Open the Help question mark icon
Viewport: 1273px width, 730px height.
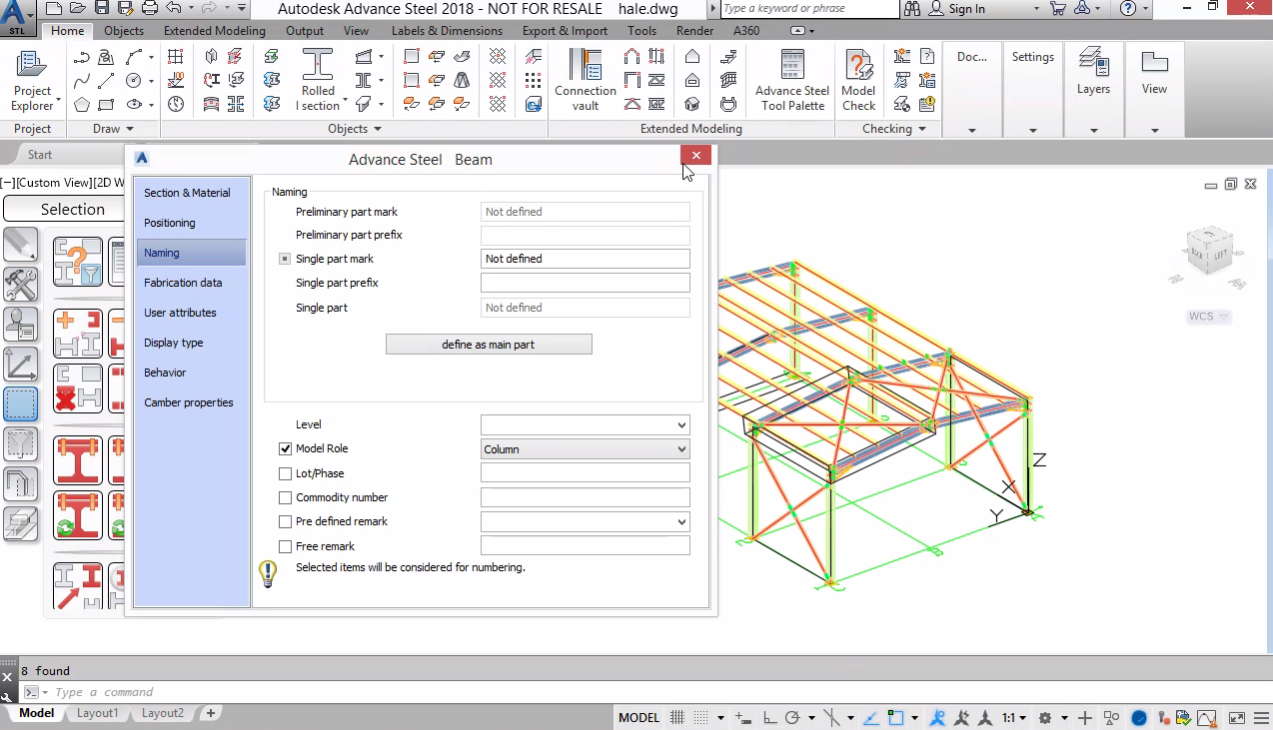[1128, 8]
